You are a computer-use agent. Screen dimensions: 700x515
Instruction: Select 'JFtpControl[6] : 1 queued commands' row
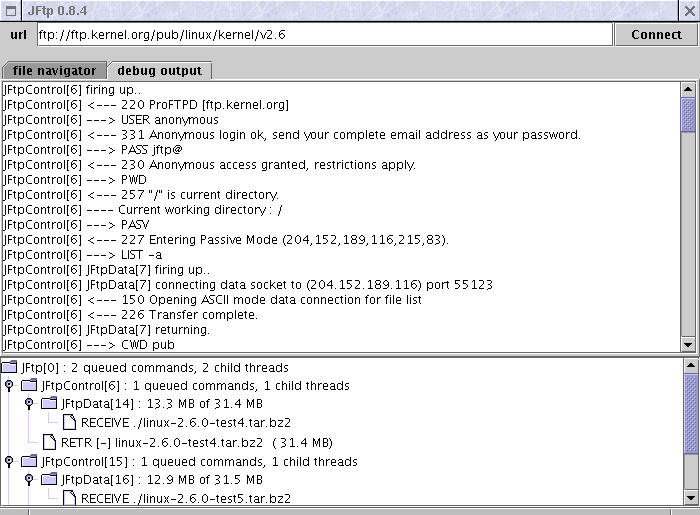tap(196, 386)
